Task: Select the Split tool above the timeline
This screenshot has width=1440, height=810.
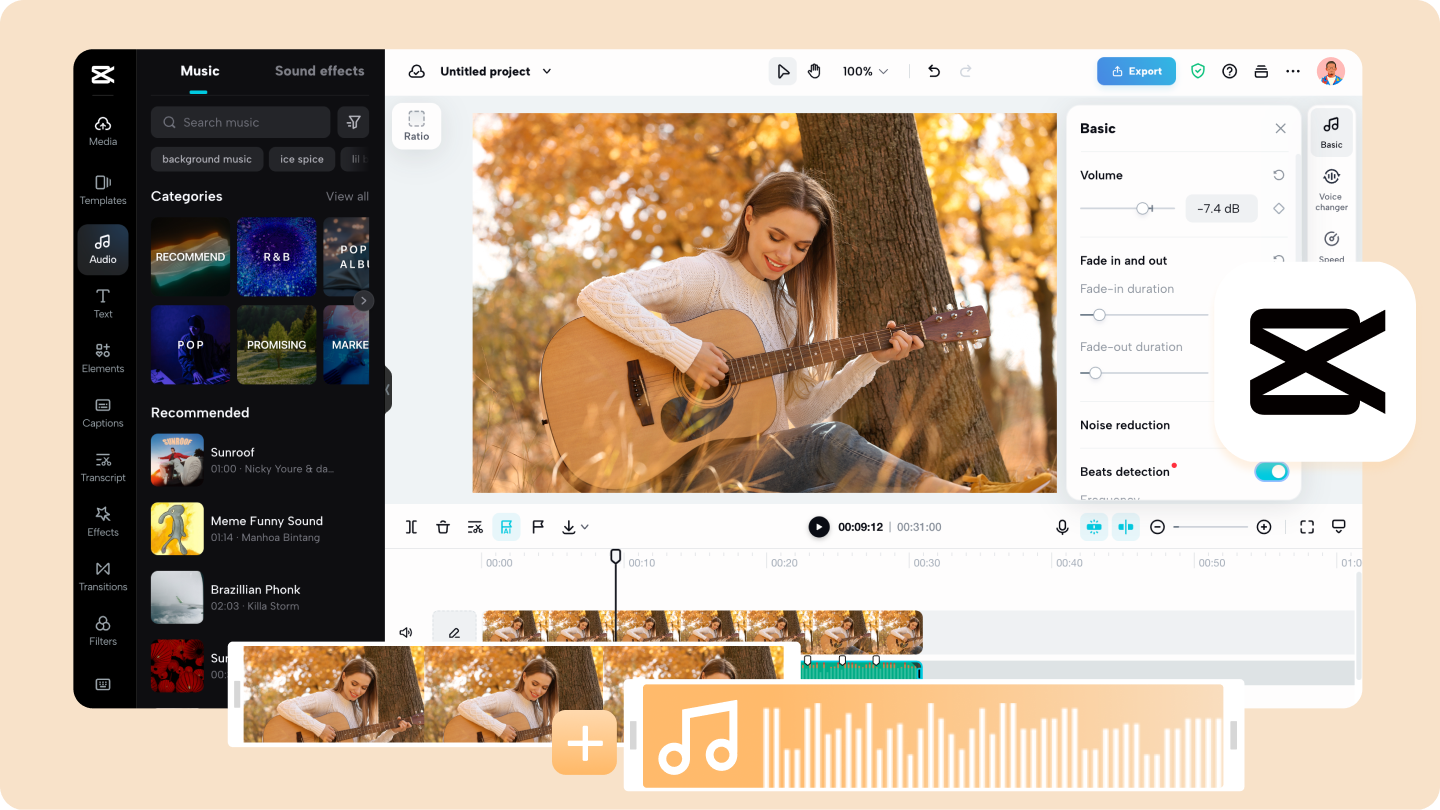Action: (x=410, y=526)
